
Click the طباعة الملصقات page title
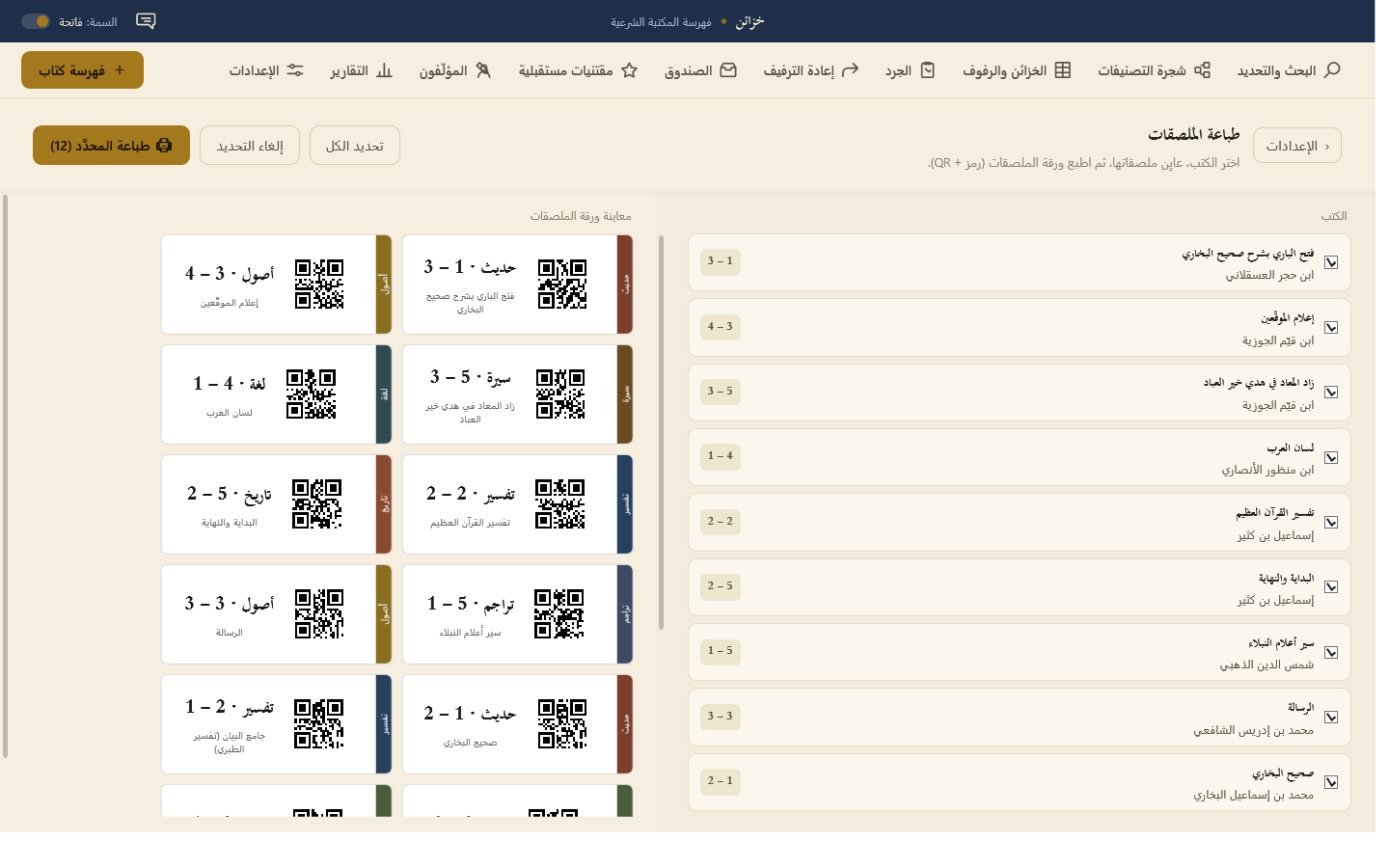(x=1194, y=134)
